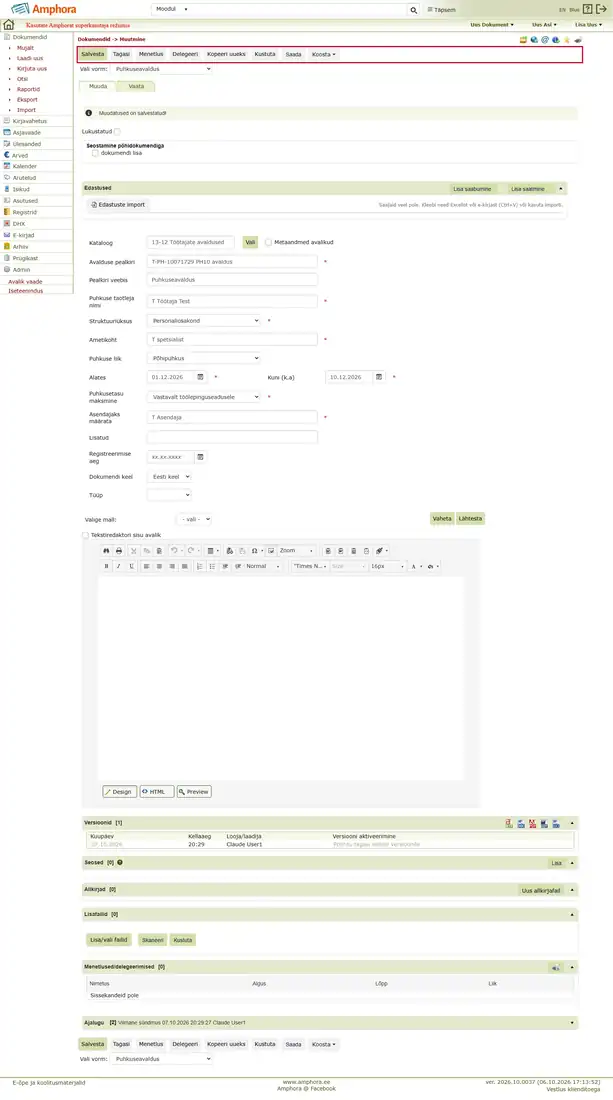
Task: Click the home icon under the Amphora logo
Action: pos(8,25)
